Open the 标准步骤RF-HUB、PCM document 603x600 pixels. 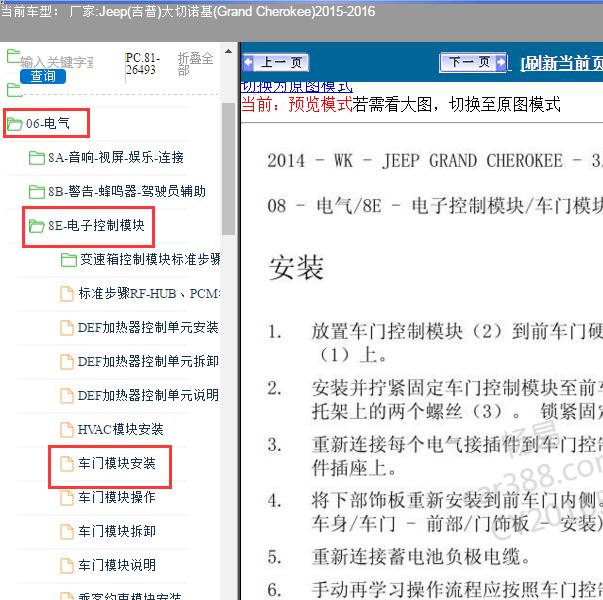tap(149, 293)
